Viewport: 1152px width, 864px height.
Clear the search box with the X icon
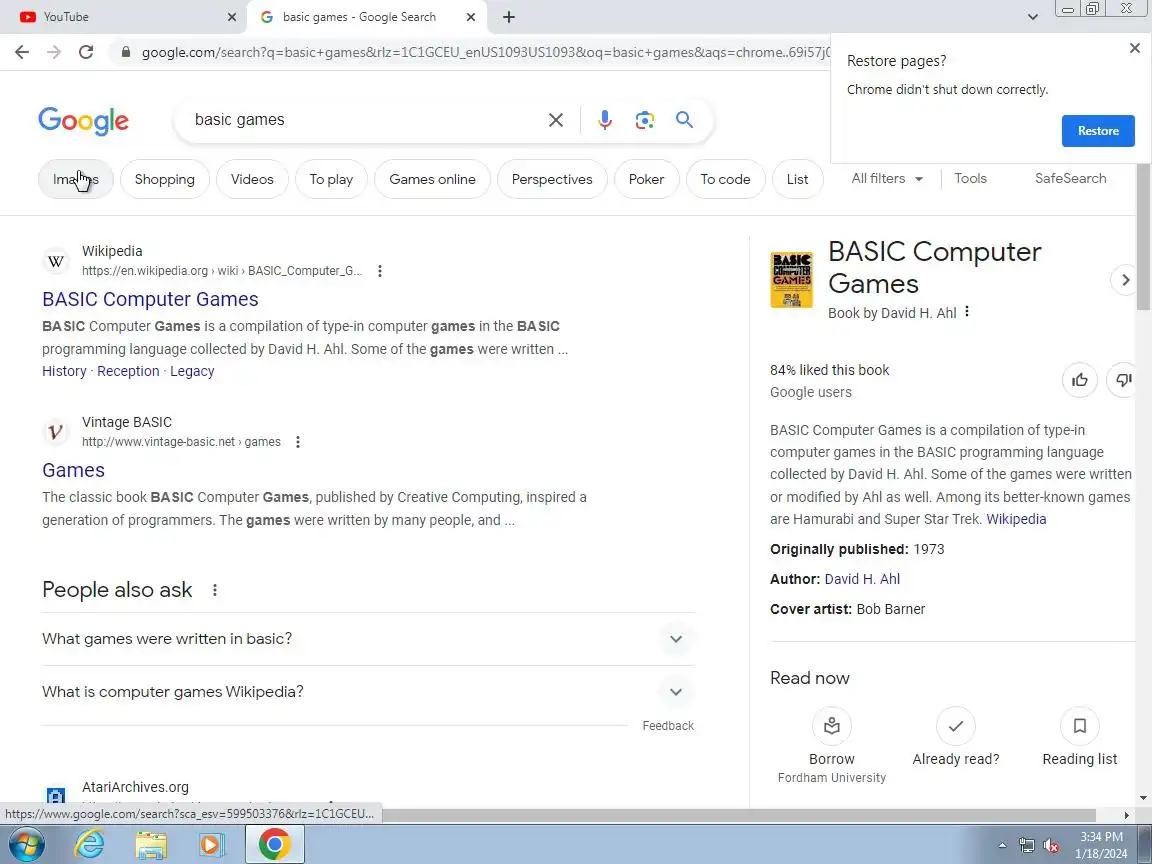point(556,120)
